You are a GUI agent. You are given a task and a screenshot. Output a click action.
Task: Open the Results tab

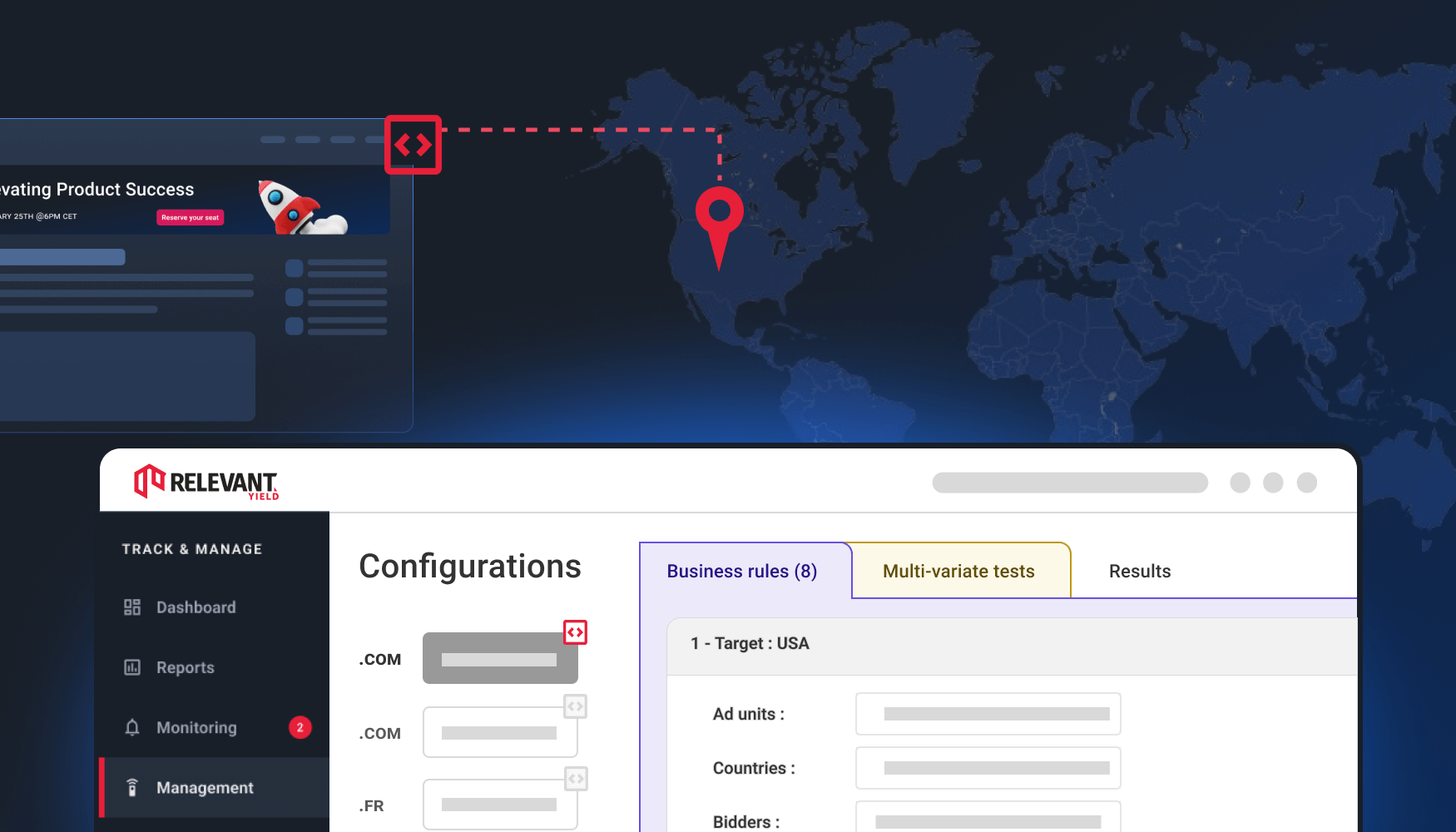[1140, 571]
